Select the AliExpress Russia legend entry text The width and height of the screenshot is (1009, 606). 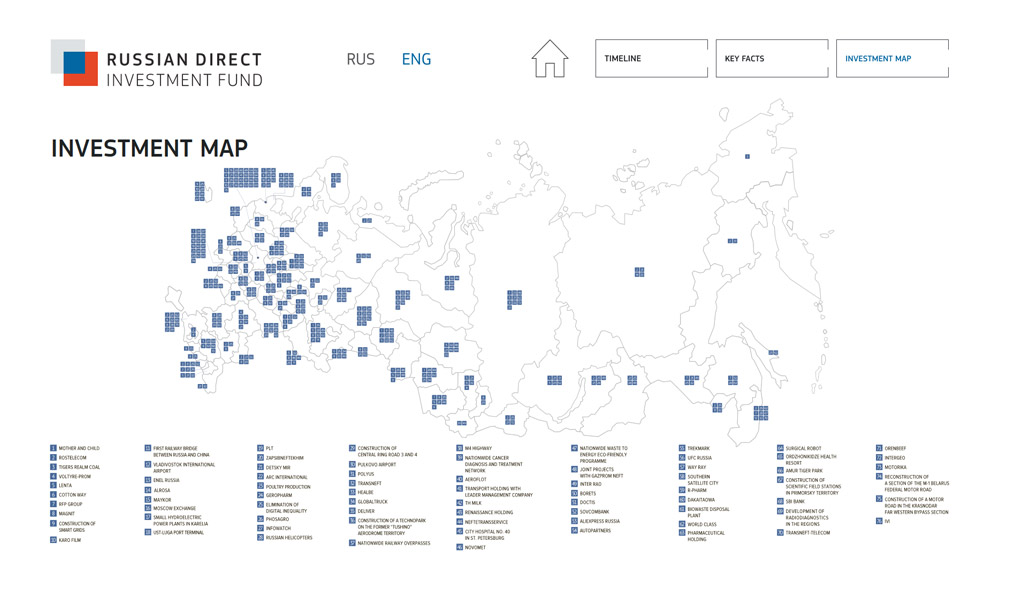point(600,521)
